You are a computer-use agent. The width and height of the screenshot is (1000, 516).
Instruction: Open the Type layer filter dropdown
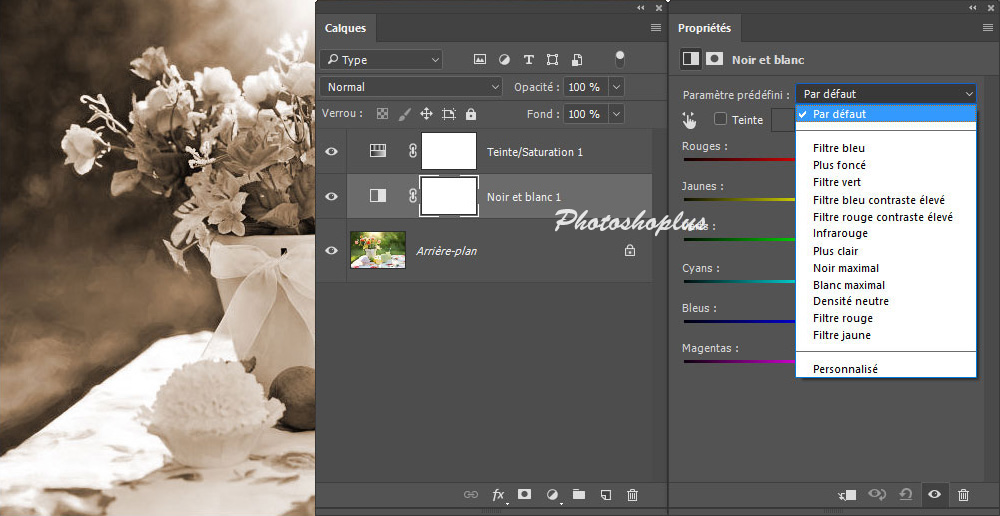[x=381, y=60]
